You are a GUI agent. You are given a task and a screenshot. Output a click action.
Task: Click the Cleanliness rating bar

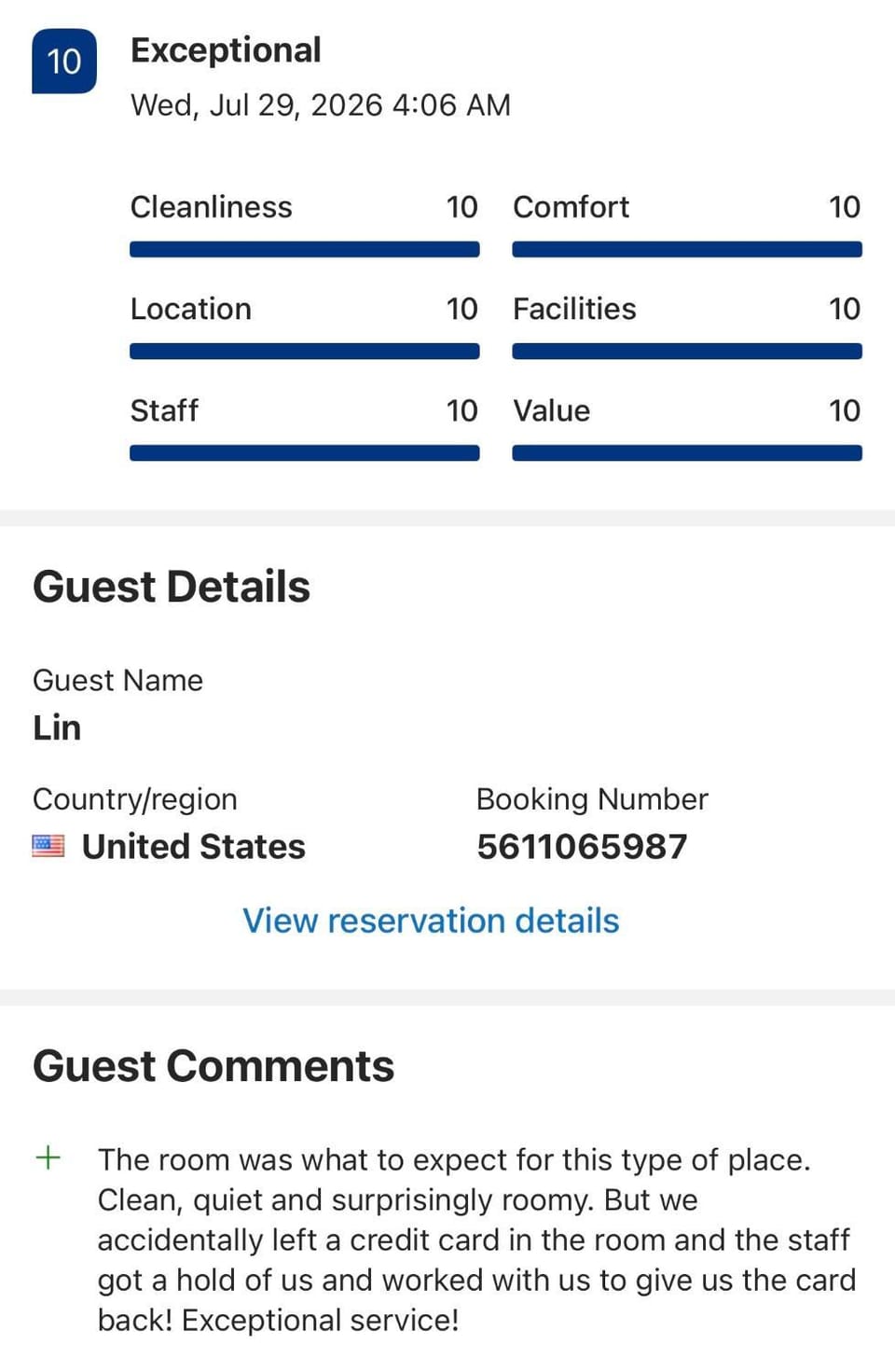tap(305, 249)
